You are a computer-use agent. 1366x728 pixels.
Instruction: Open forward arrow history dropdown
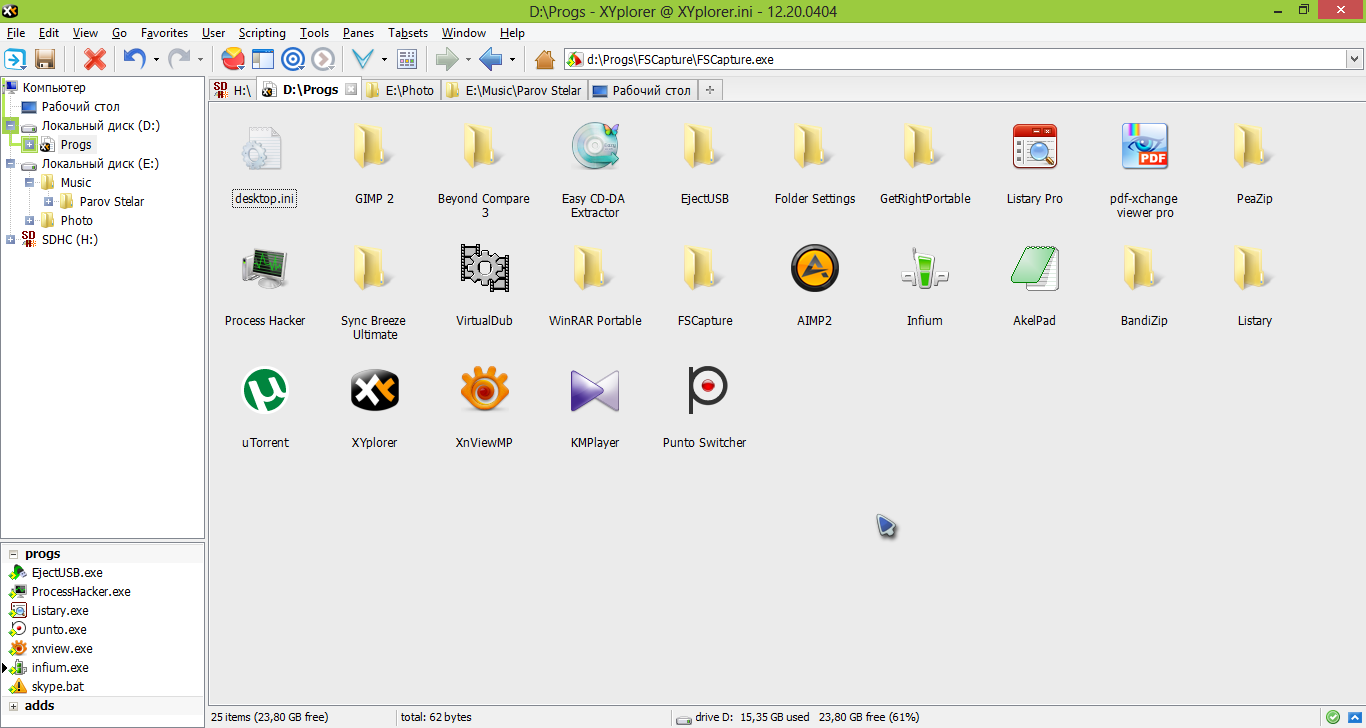click(468, 60)
